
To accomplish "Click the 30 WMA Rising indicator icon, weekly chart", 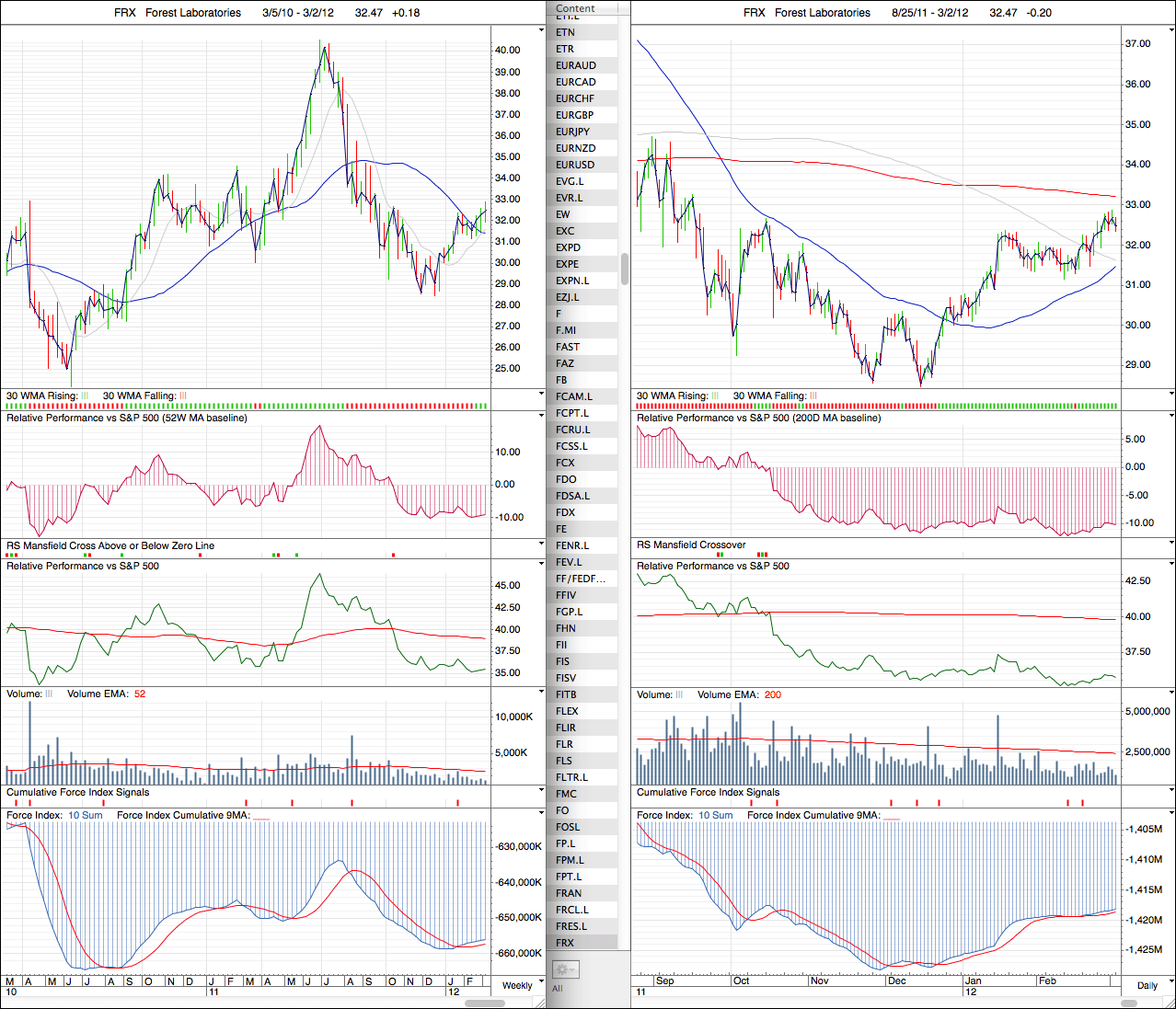I will 85,396.
